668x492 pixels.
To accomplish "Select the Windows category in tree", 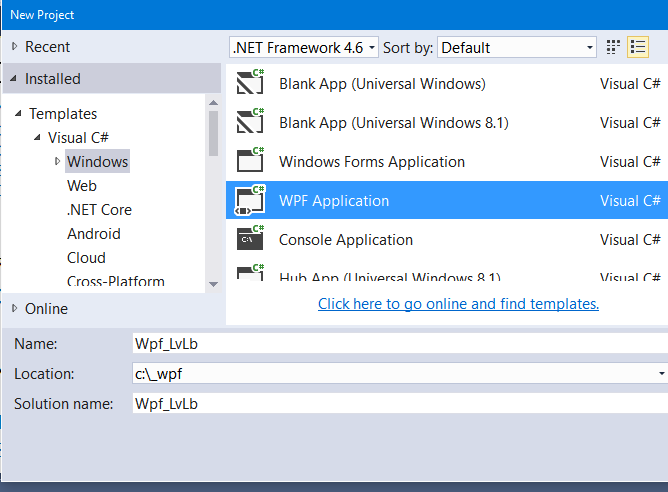I will (x=98, y=161).
